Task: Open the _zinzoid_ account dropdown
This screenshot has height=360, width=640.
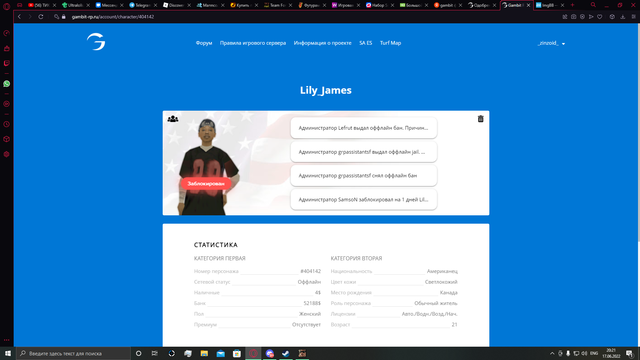Action: (x=551, y=43)
